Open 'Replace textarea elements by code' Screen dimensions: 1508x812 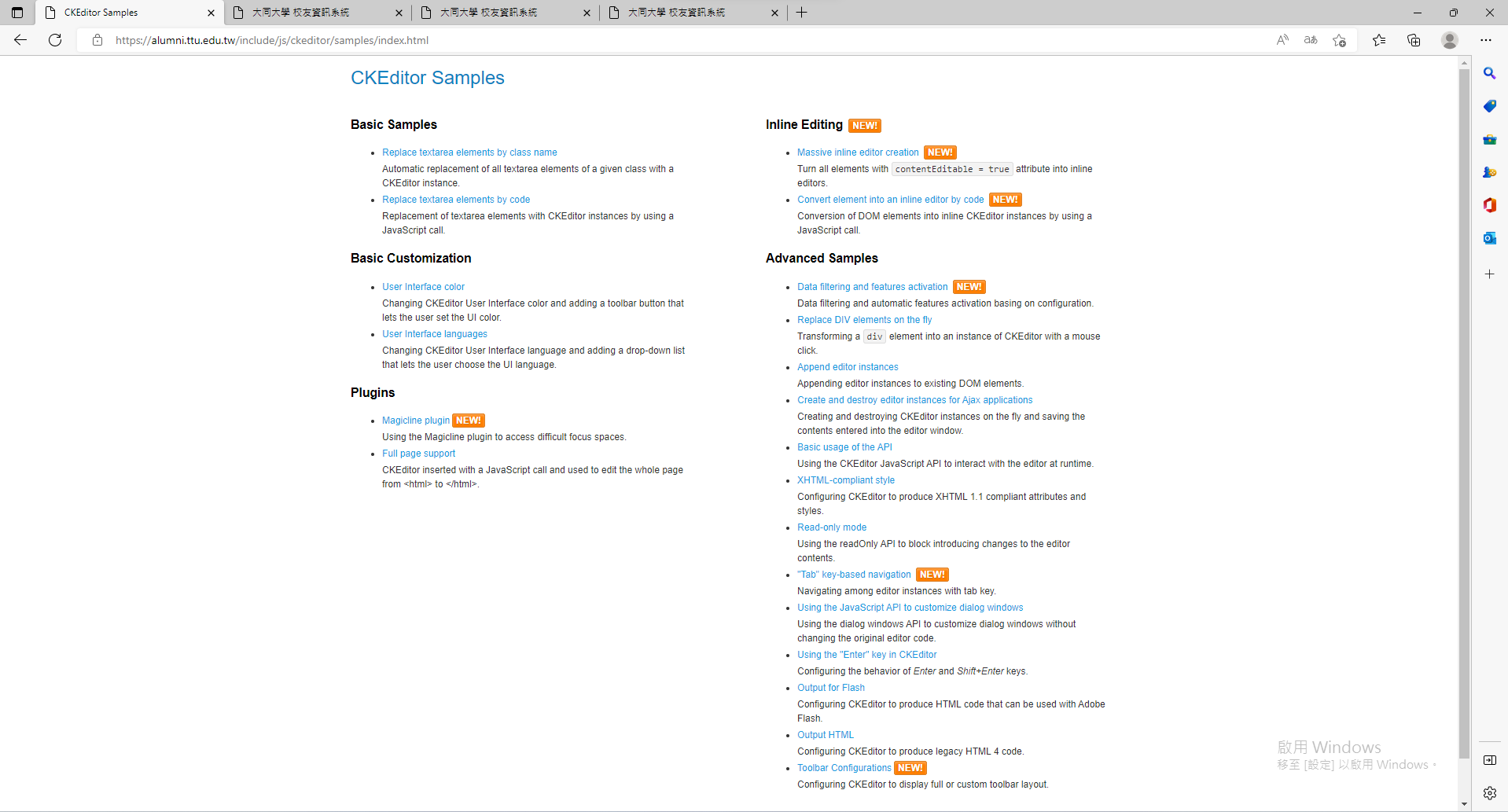click(x=456, y=200)
